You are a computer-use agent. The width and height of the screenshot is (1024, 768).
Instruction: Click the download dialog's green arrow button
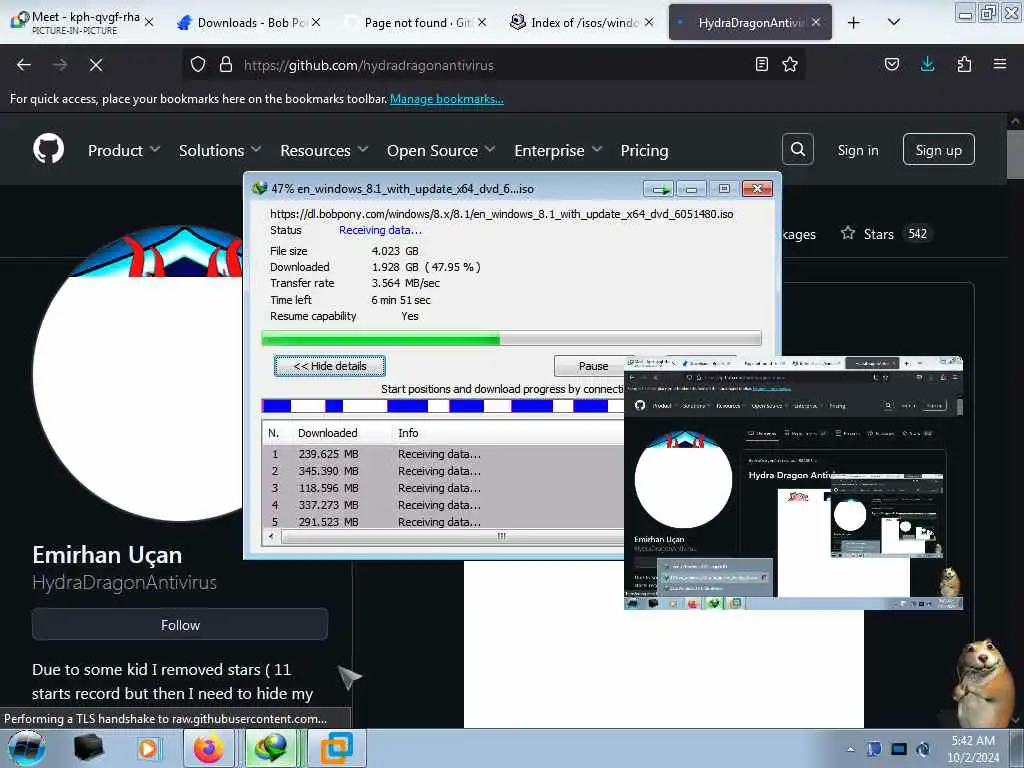(659, 189)
